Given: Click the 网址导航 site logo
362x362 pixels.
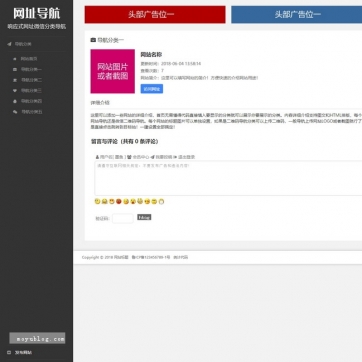Looking at the screenshot, I should 37,14.
